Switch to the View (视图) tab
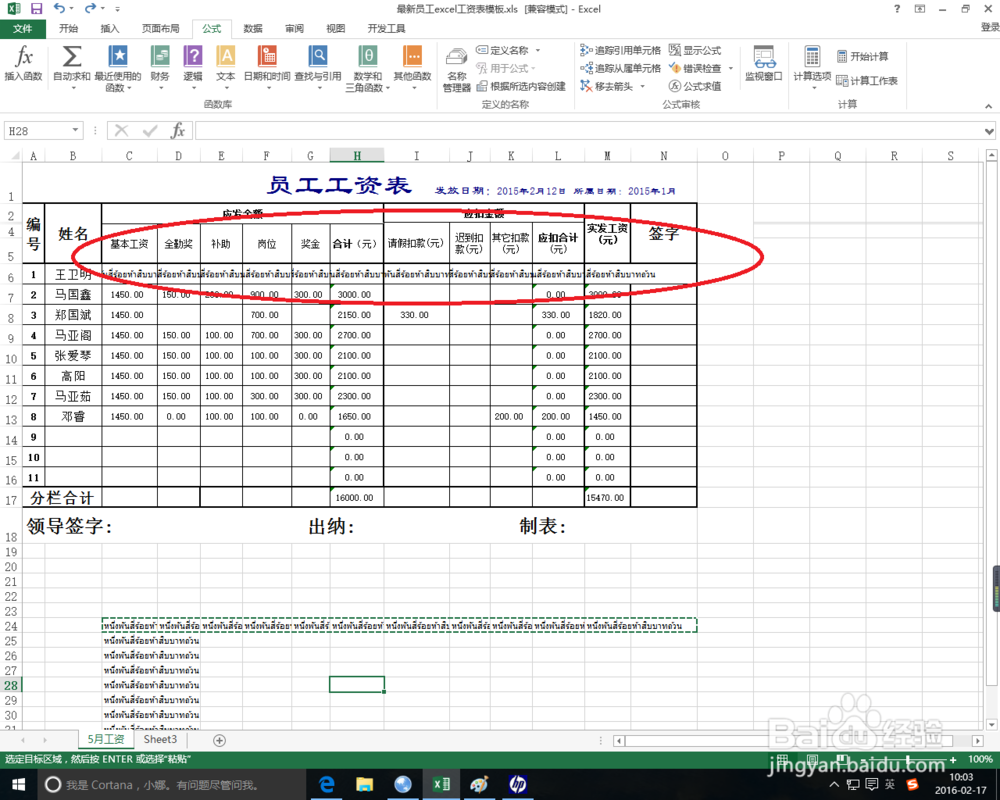1000x800 pixels. tap(335, 29)
